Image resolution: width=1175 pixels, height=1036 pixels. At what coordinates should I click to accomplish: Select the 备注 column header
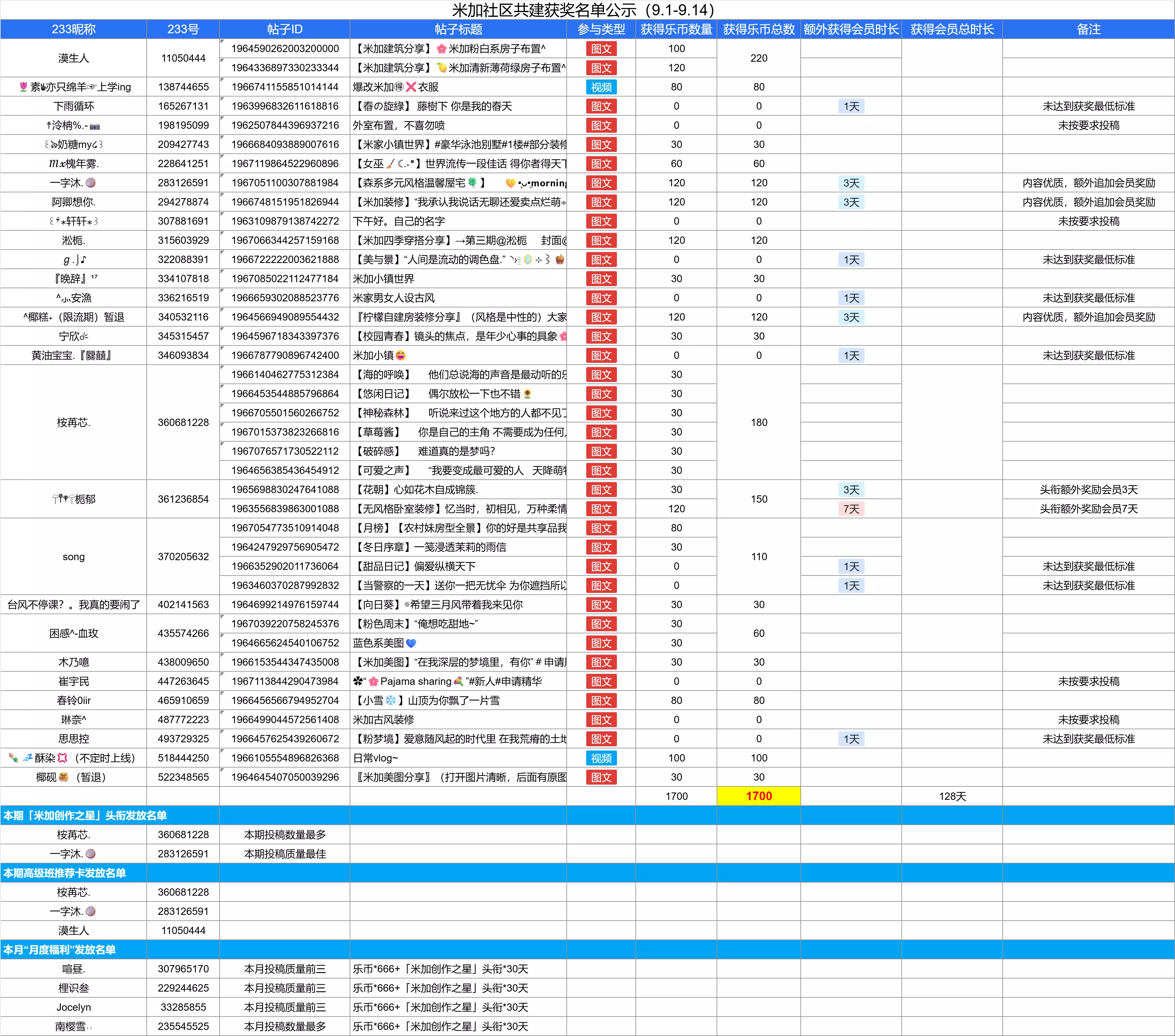pos(1088,29)
